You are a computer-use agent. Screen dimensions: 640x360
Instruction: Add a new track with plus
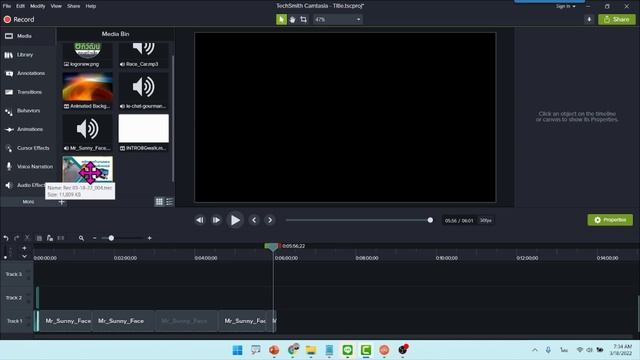coord(24,248)
